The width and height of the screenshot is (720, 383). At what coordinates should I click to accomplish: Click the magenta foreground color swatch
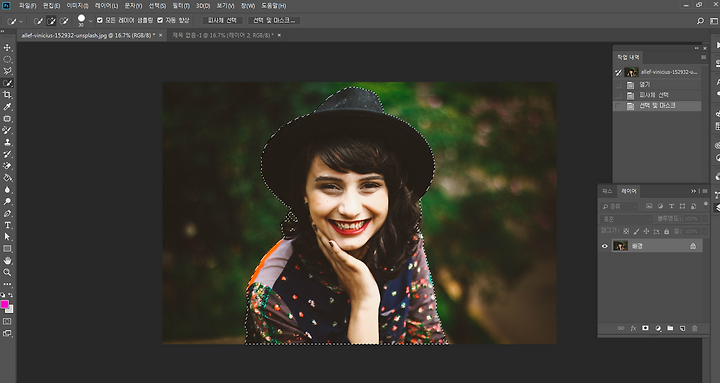[5, 304]
